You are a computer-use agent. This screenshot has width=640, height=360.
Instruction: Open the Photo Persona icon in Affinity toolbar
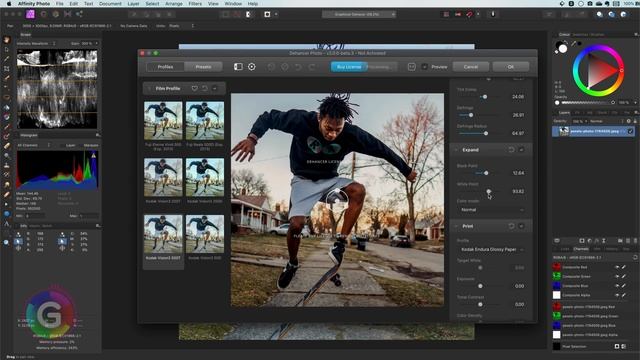coord(31,14)
